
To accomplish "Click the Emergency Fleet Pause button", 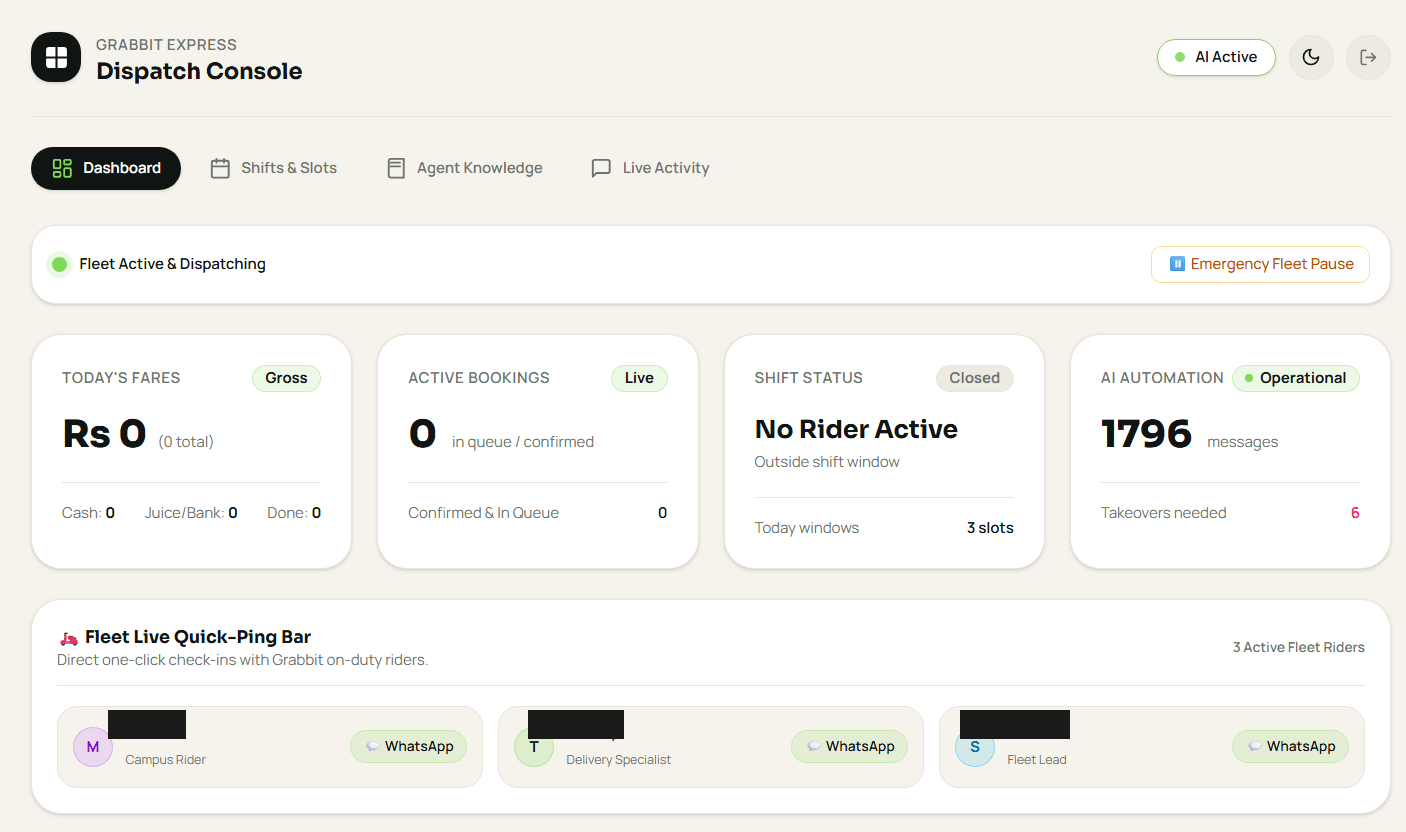I will pyautogui.click(x=1260, y=264).
